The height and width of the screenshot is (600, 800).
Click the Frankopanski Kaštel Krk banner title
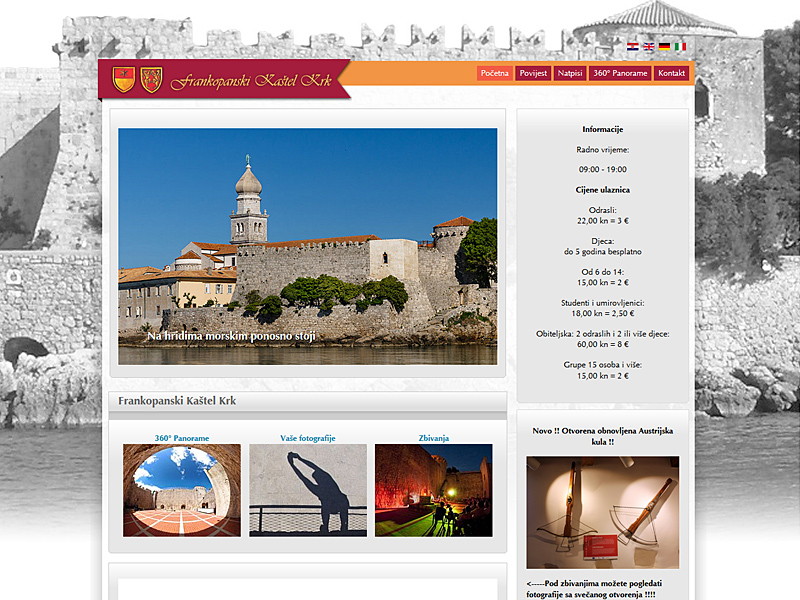[251, 81]
